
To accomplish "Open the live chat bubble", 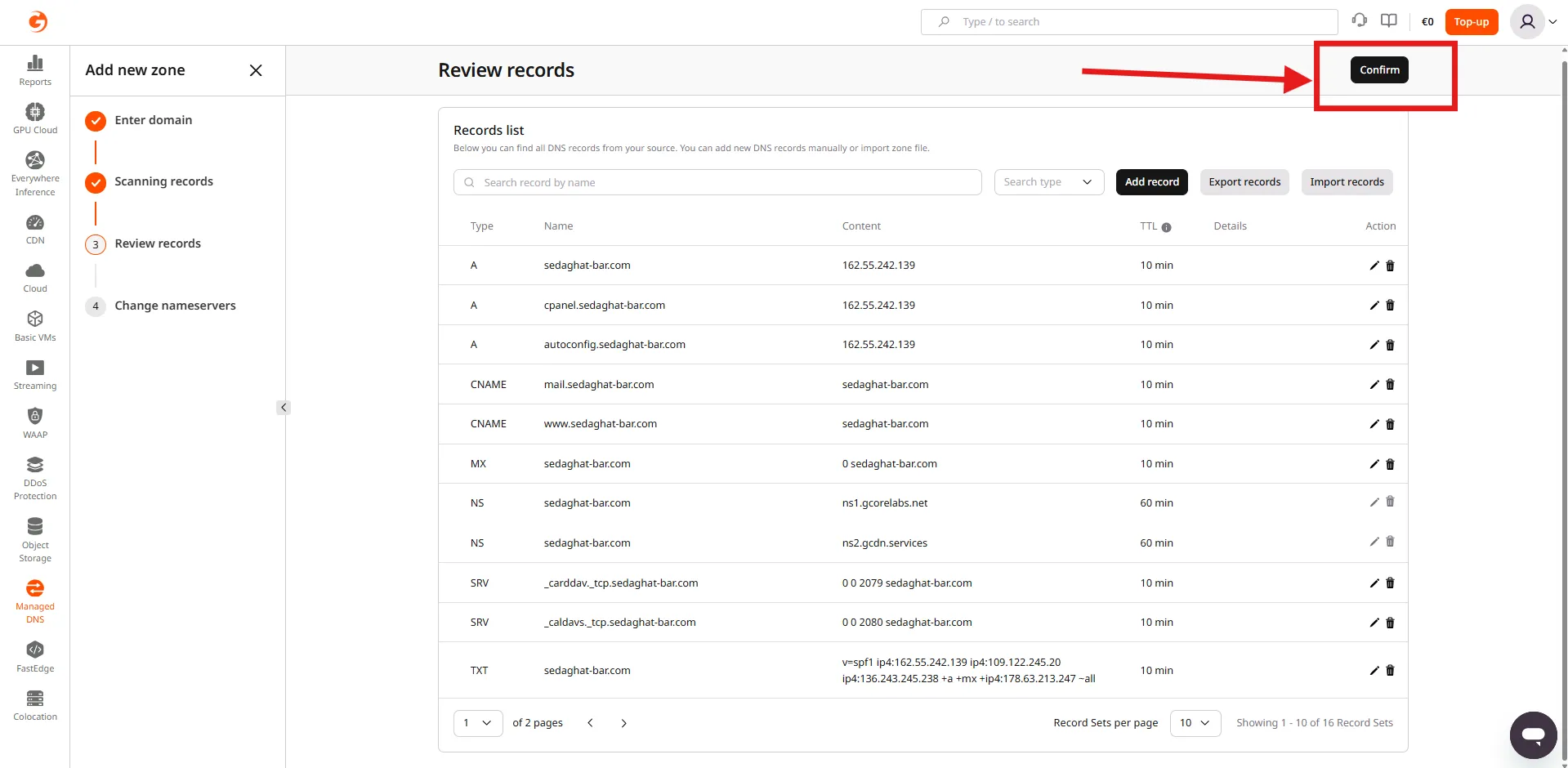I will click(1533, 734).
